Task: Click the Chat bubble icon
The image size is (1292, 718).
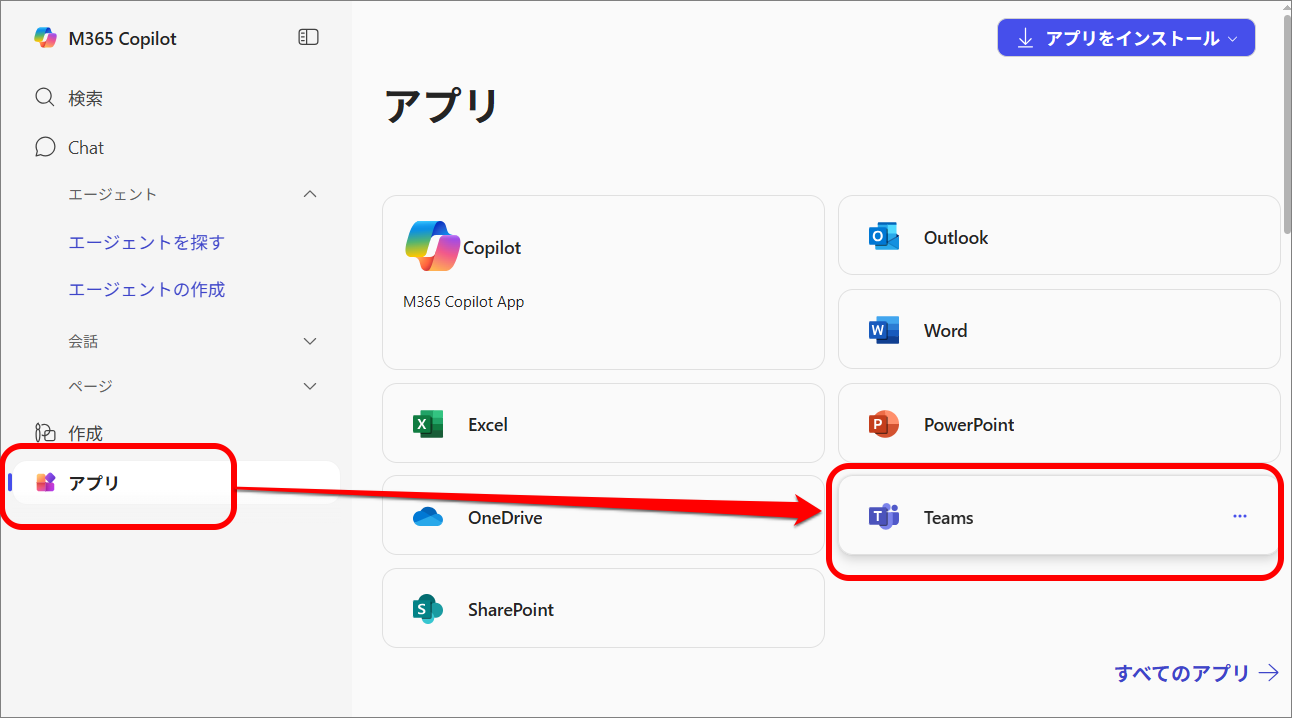Action: (44, 147)
